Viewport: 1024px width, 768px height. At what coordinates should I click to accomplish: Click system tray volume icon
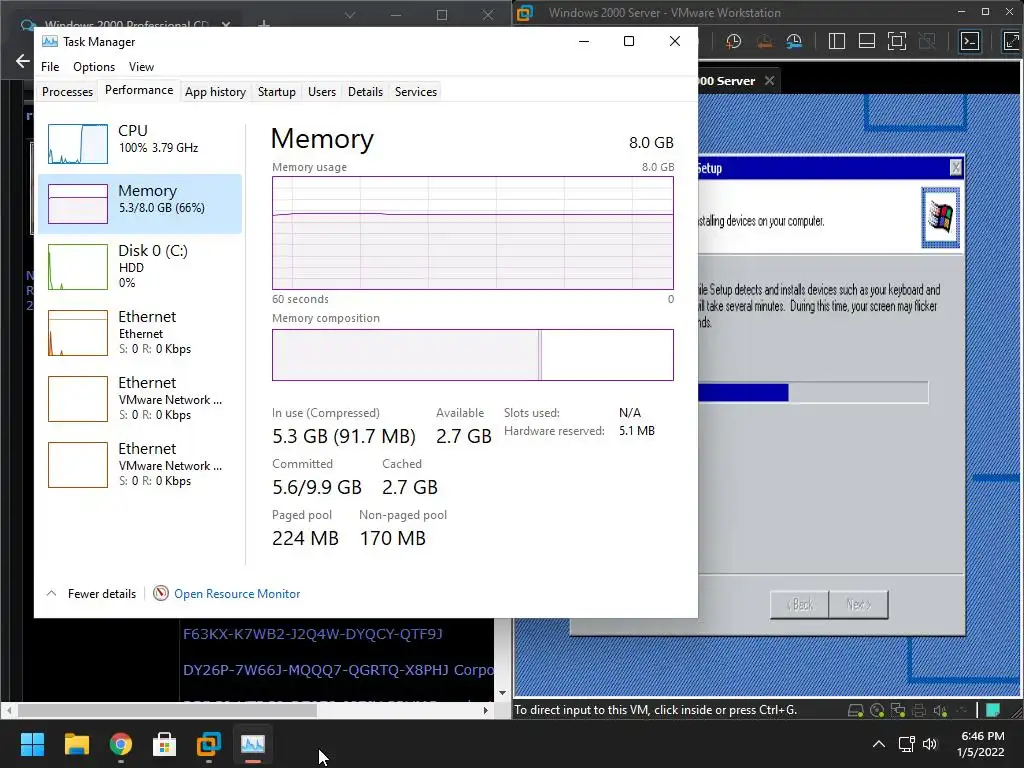[930, 744]
